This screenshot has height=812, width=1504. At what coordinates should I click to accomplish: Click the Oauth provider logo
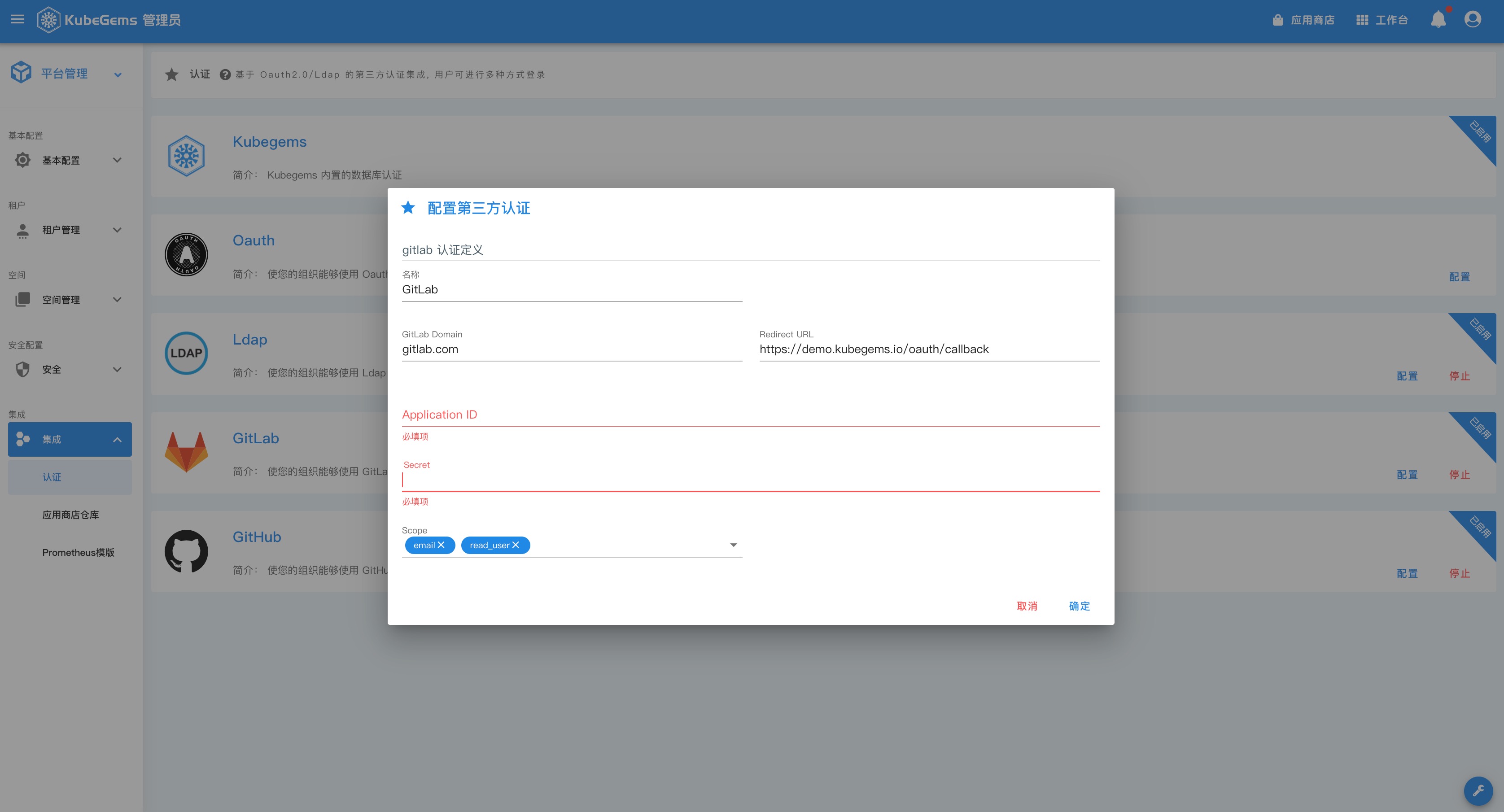tap(186, 254)
